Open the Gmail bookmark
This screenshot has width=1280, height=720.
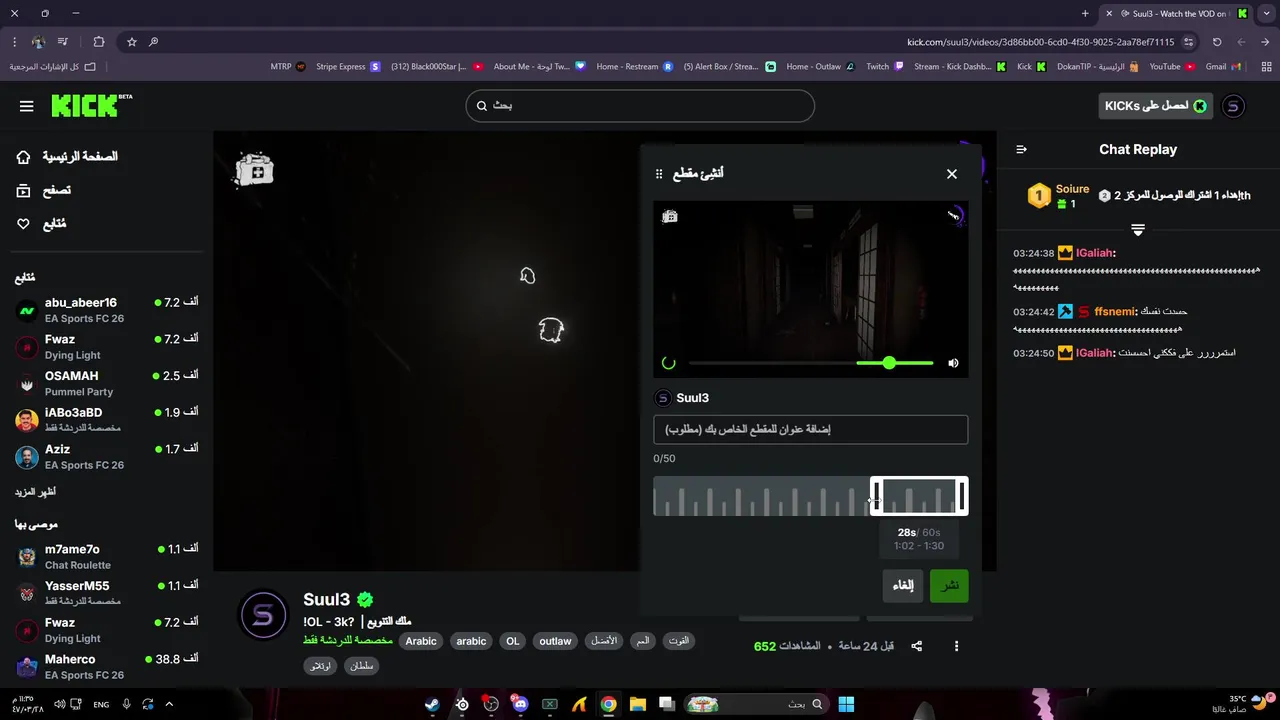(x=1223, y=67)
